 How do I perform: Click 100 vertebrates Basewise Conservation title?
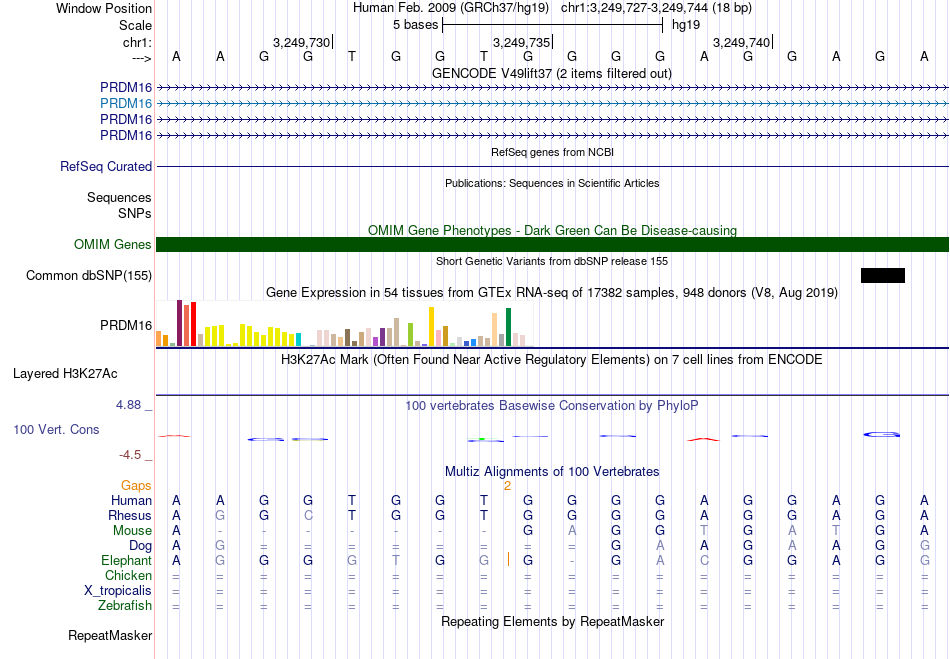pyautogui.click(x=552, y=405)
